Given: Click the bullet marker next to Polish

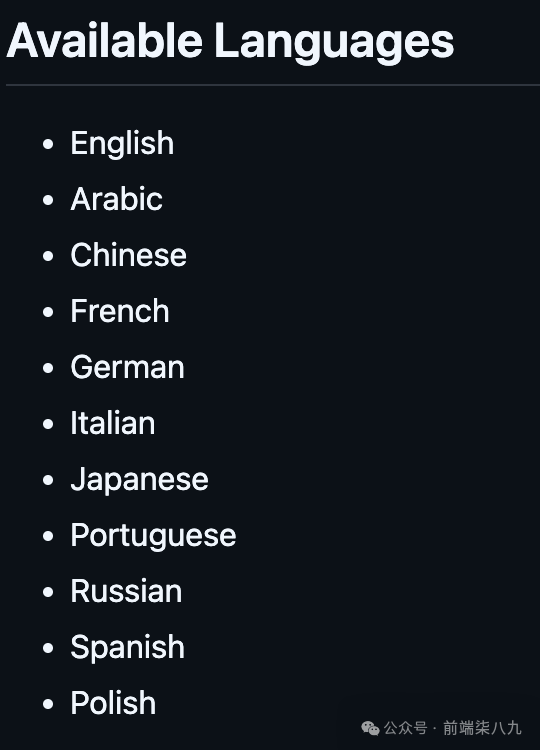Looking at the screenshot, I should pos(48,704).
